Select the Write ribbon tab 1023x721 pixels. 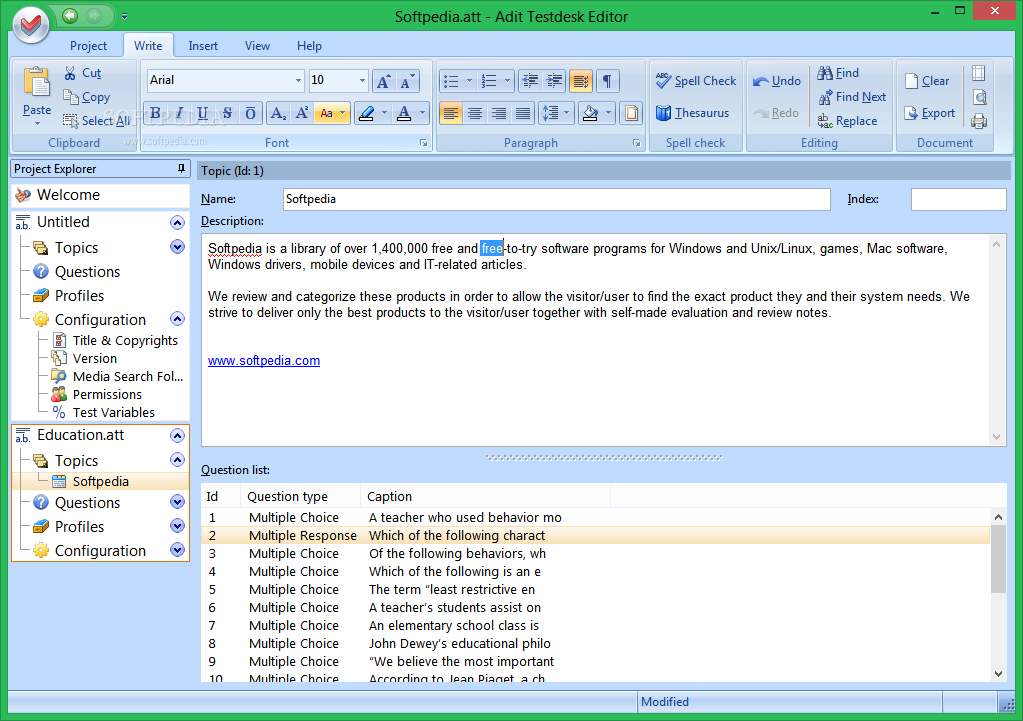click(x=148, y=46)
